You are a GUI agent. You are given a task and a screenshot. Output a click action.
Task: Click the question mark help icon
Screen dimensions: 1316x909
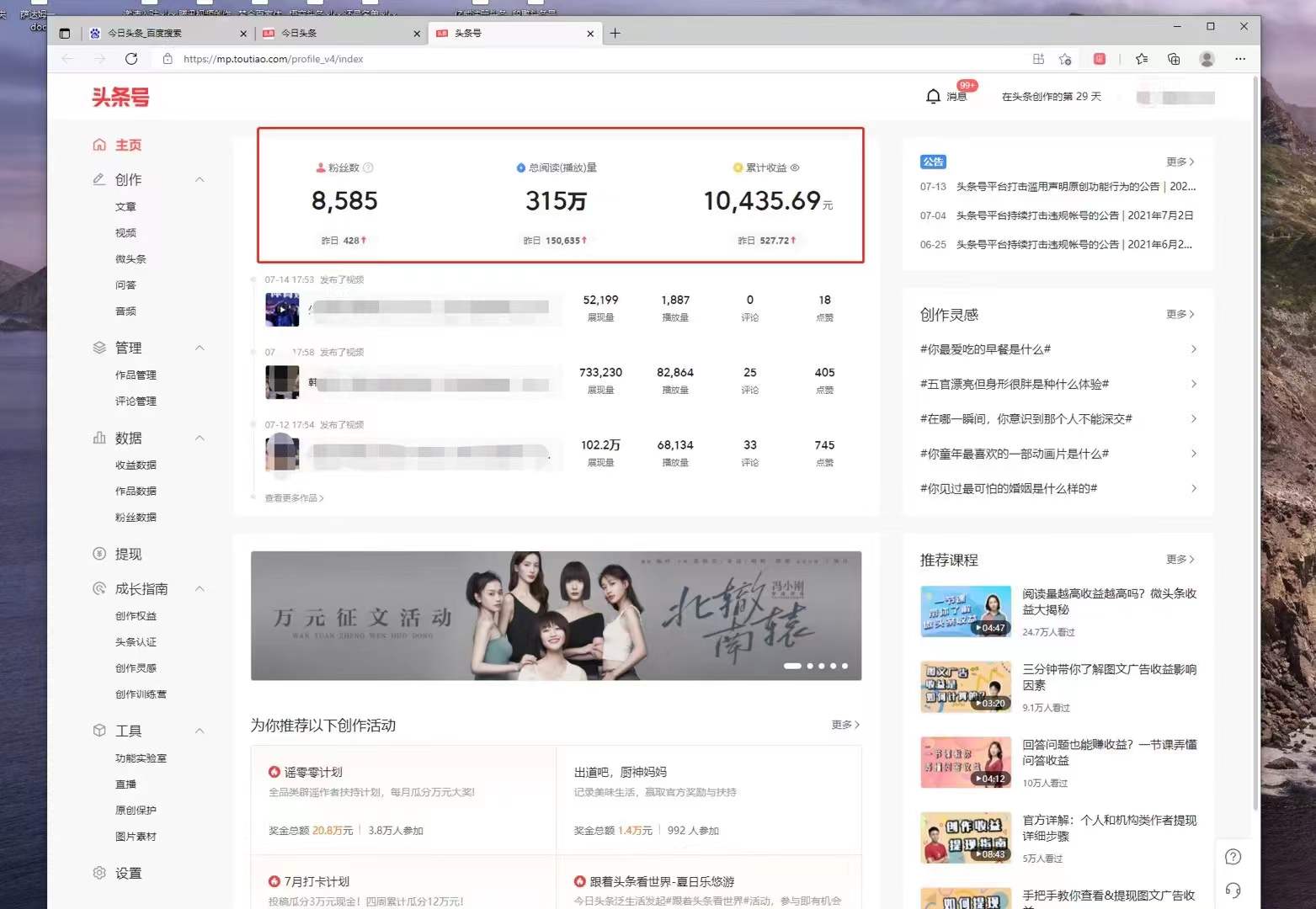1233,857
